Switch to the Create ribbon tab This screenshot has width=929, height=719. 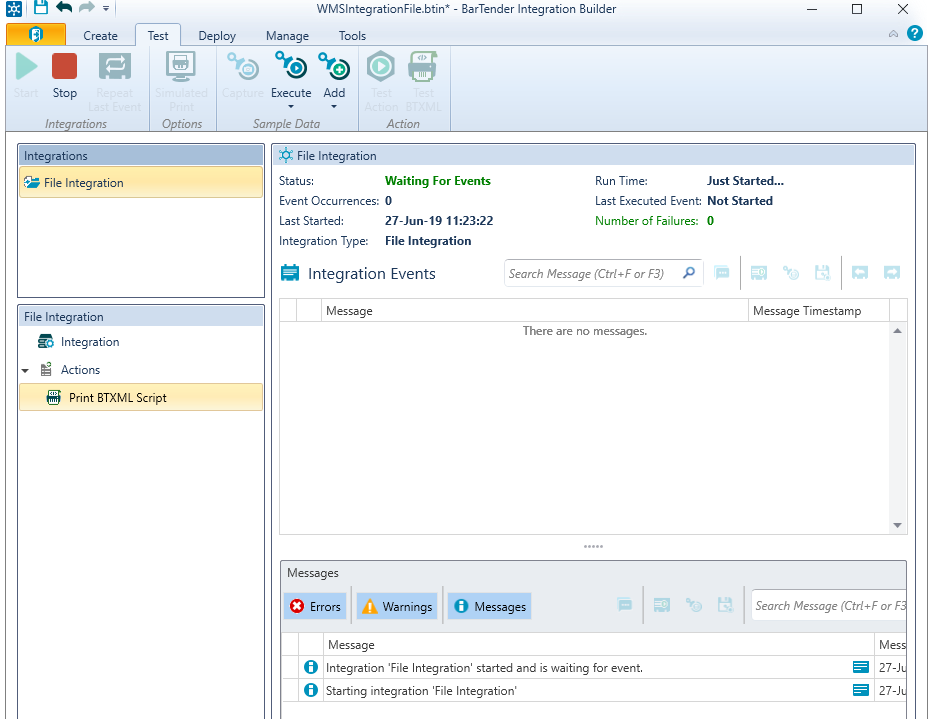[x=100, y=36]
